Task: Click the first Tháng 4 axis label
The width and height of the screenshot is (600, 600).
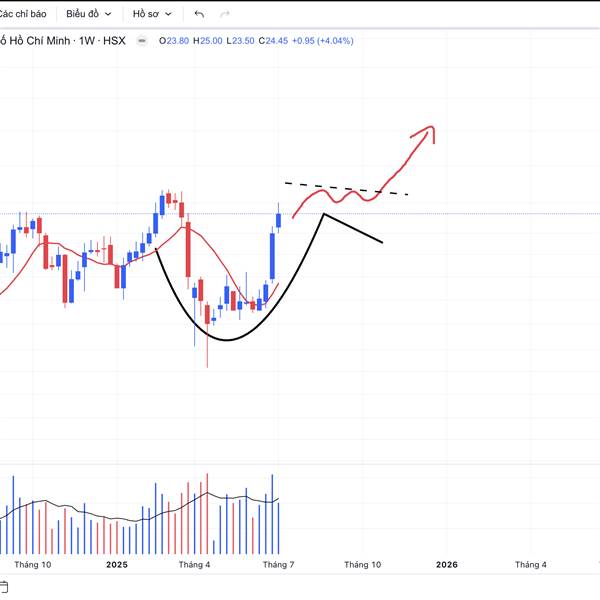Action: pos(194,564)
